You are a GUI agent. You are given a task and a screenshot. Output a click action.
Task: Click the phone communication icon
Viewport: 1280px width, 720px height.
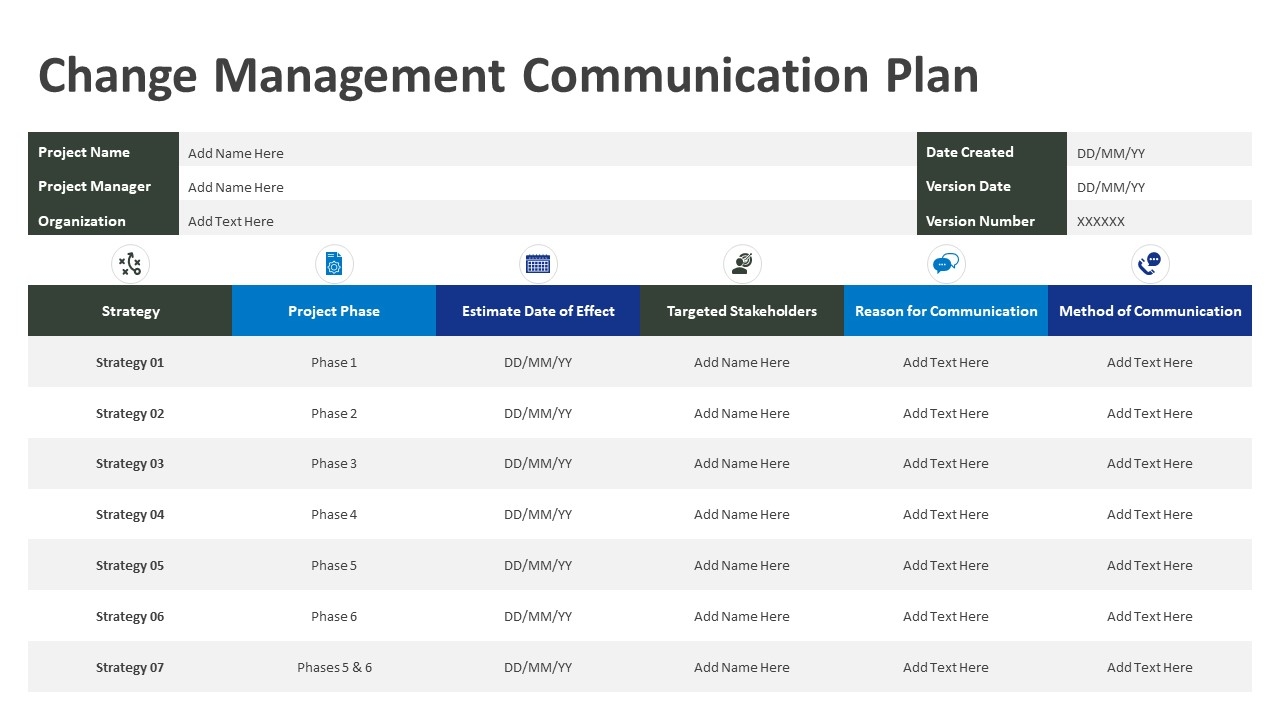1150,264
